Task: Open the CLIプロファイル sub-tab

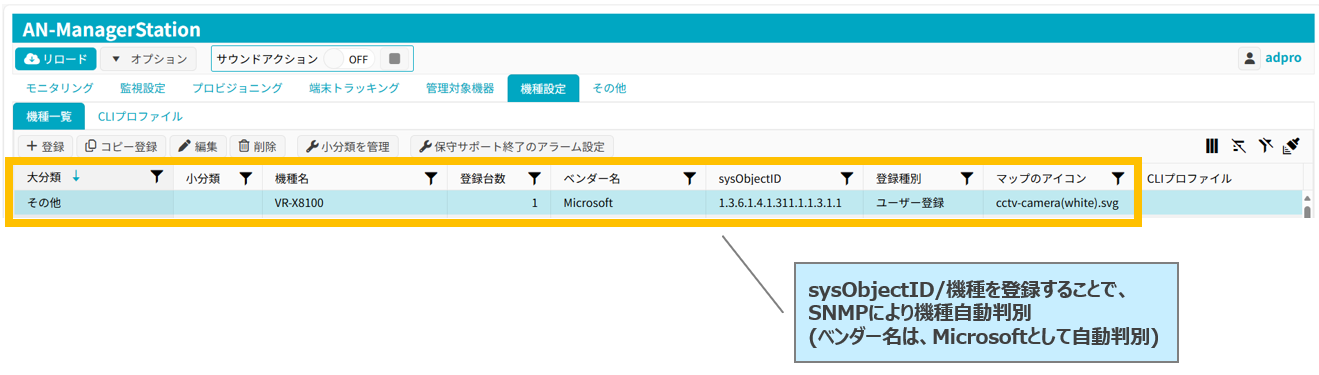Action: point(140,116)
